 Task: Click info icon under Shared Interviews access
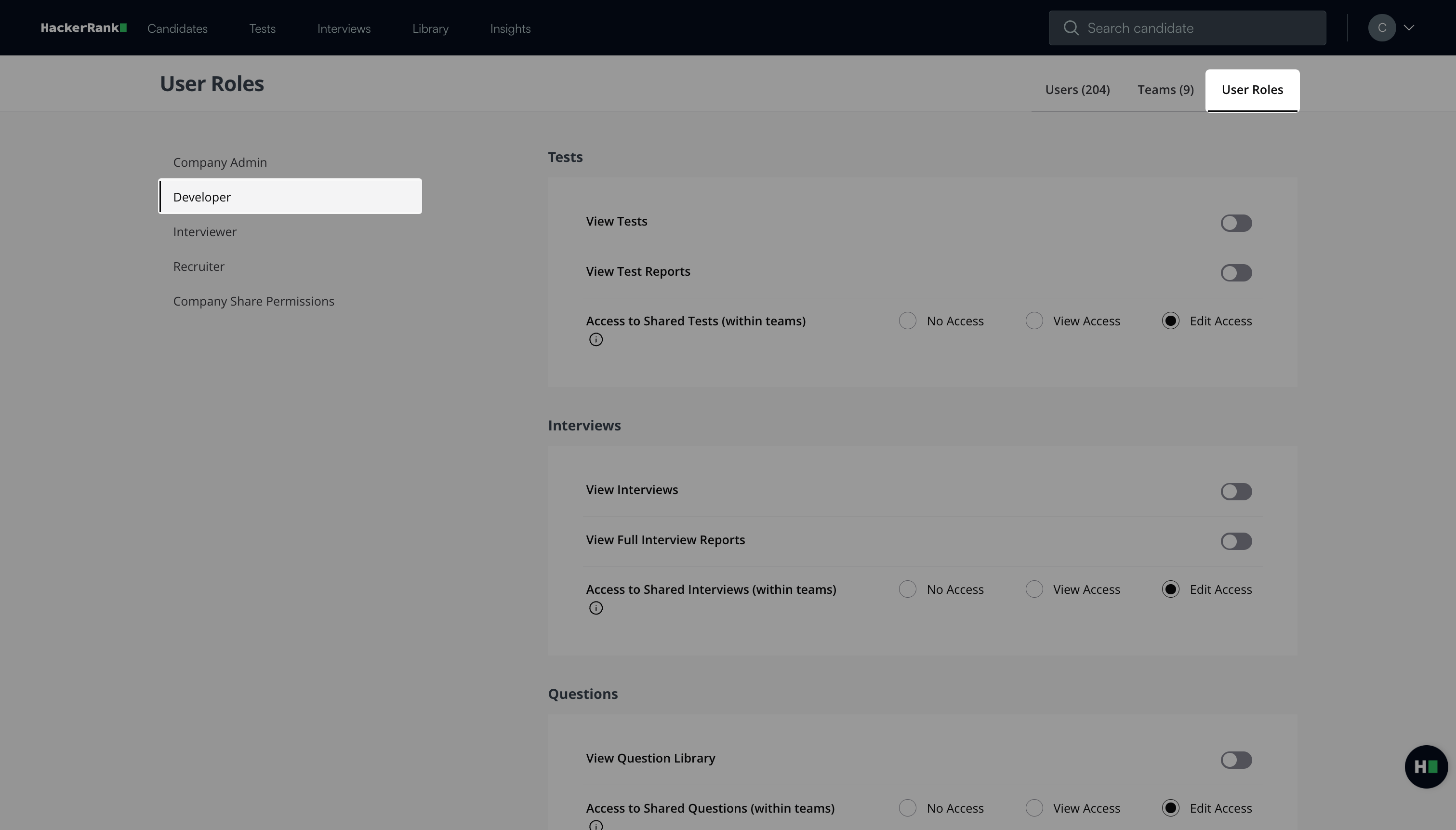(x=596, y=608)
